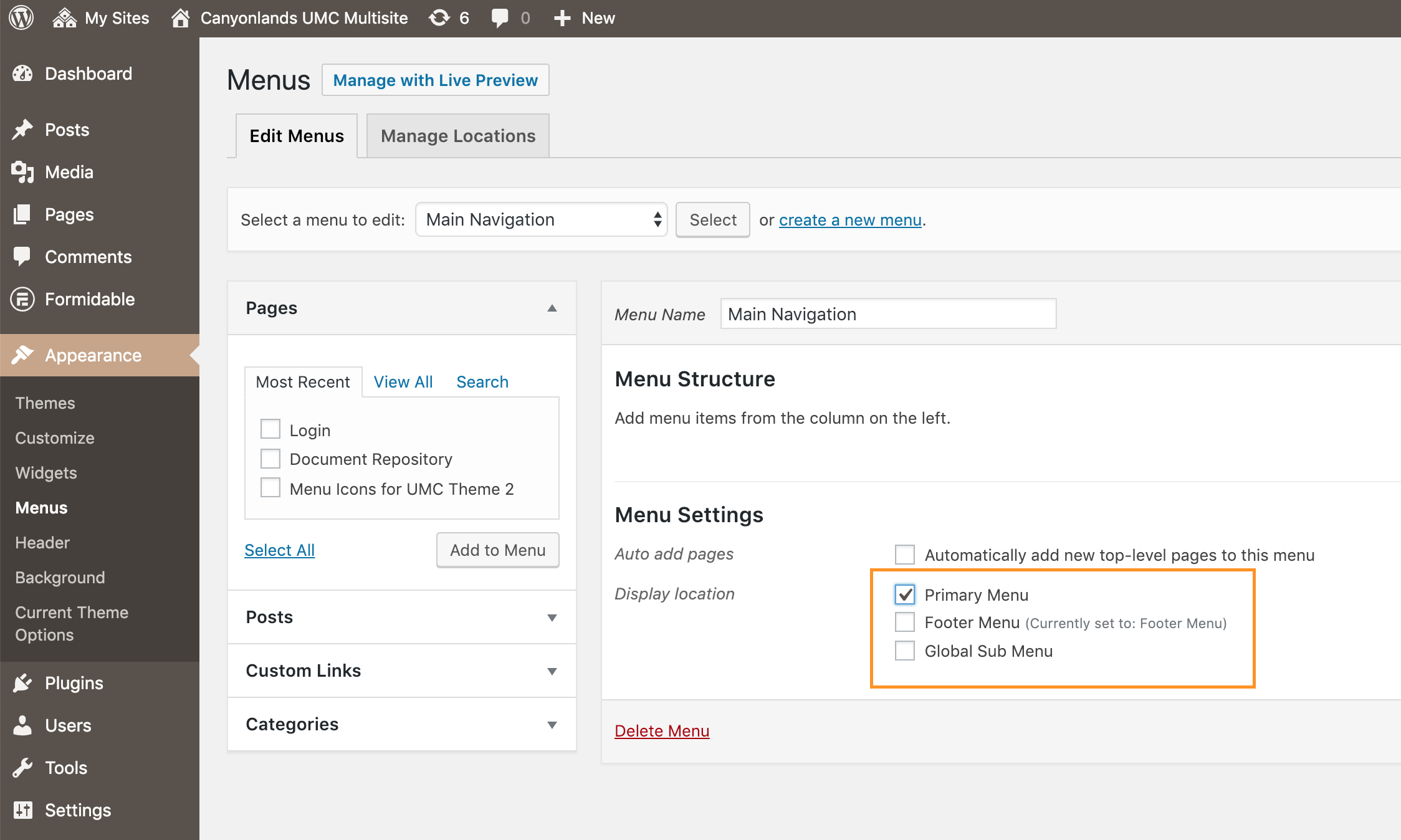Click the Posts pushpin icon
Viewport: 1401px width, 840px height.
tap(22, 130)
